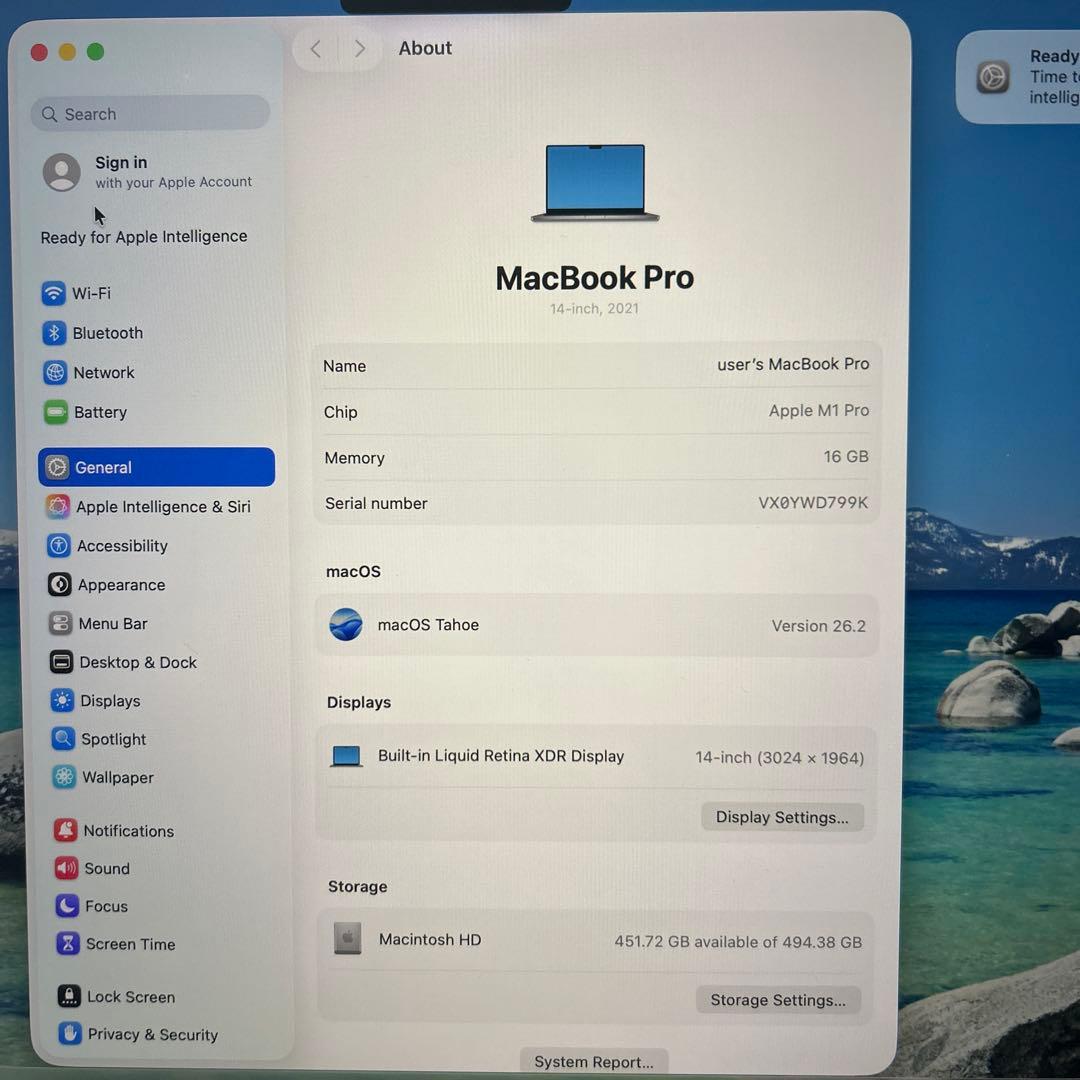Select the Appearance sidebar icon
This screenshot has height=1080, width=1080.
(x=121, y=585)
